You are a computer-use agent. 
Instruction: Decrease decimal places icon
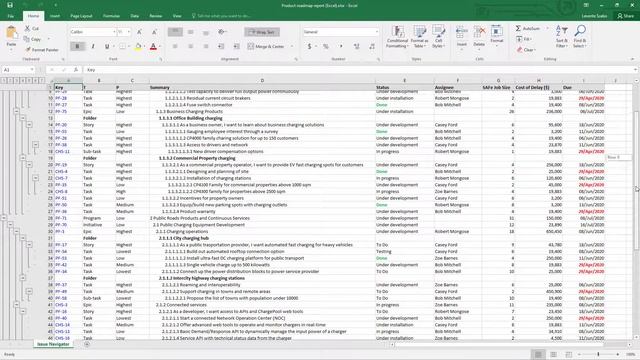[372, 47]
